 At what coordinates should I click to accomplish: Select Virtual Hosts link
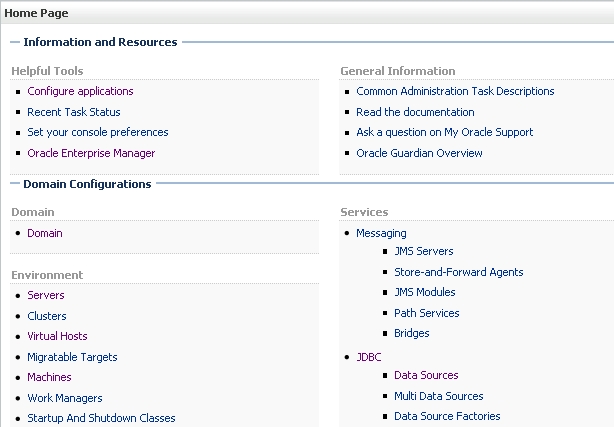[x=57, y=336]
